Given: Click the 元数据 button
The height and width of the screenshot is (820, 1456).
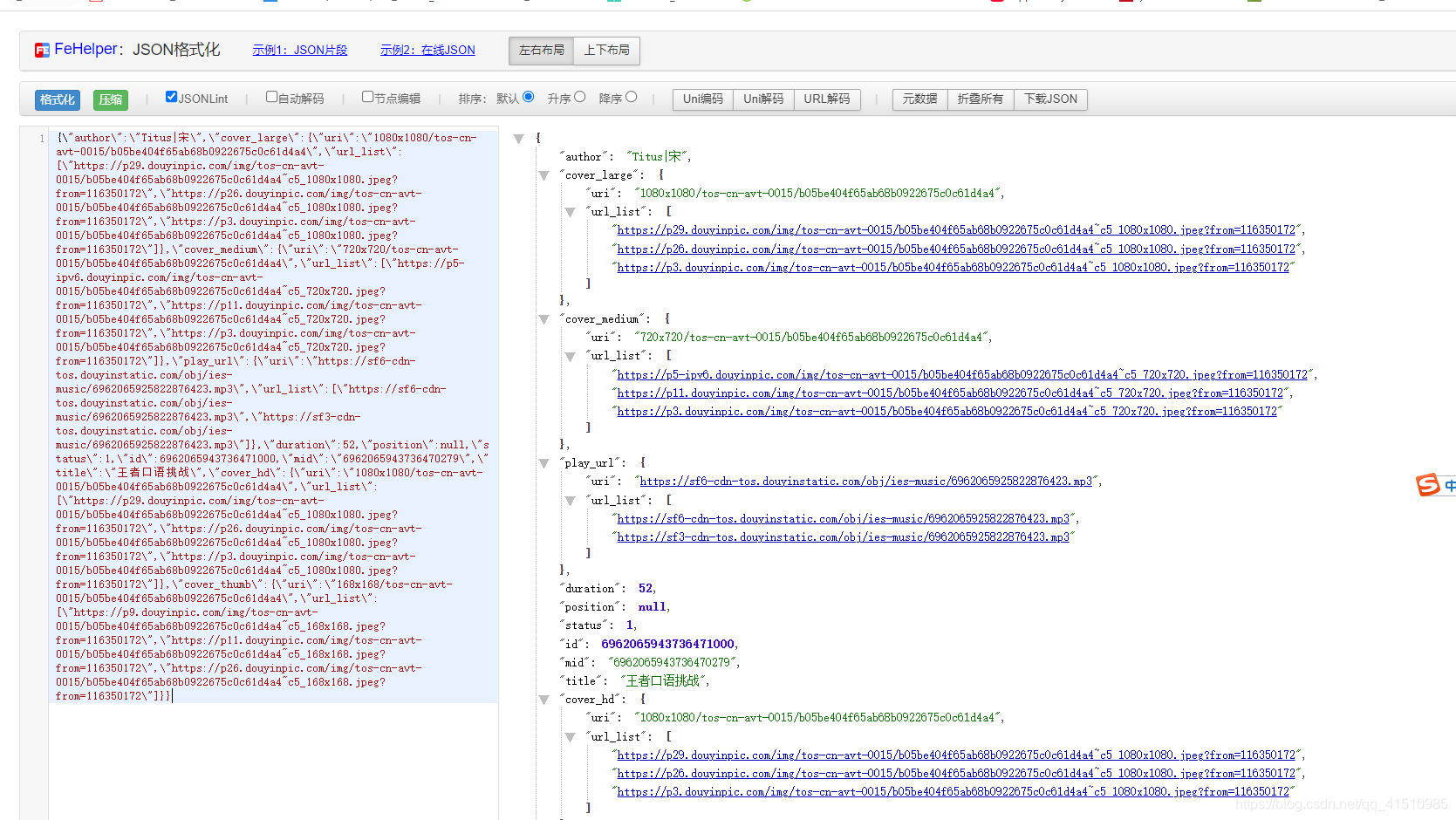Looking at the screenshot, I should pyautogui.click(x=920, y=99).
